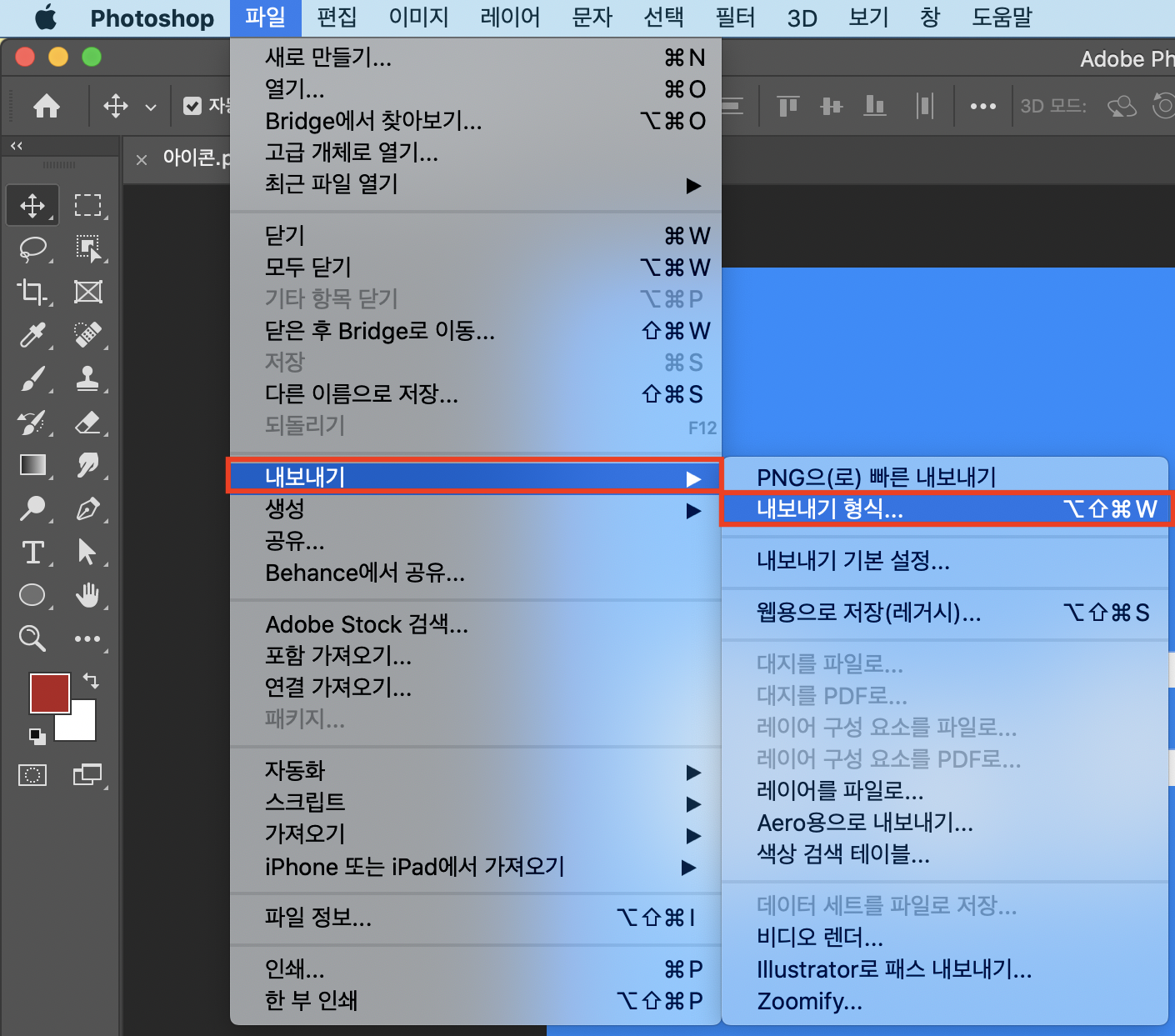Click align bottom edges icon
The height and width of the screenshot is (1036, 1175).
tap(875, 106)
